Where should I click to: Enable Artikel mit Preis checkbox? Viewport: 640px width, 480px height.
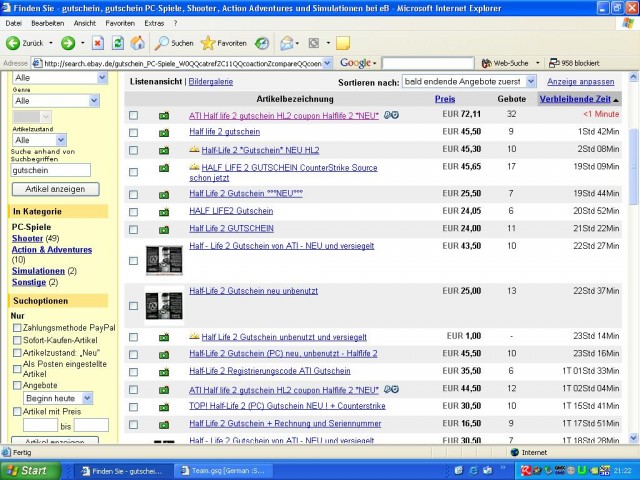click(x=17, y=411)
